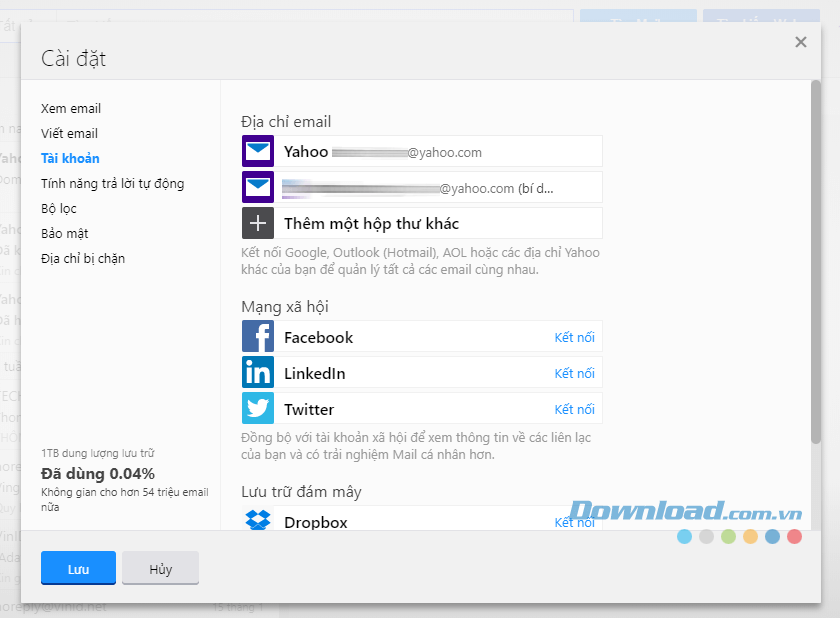
Task: Click the Dropbox icon under Lưu trữ đám mây
Action: click(257, 521)
